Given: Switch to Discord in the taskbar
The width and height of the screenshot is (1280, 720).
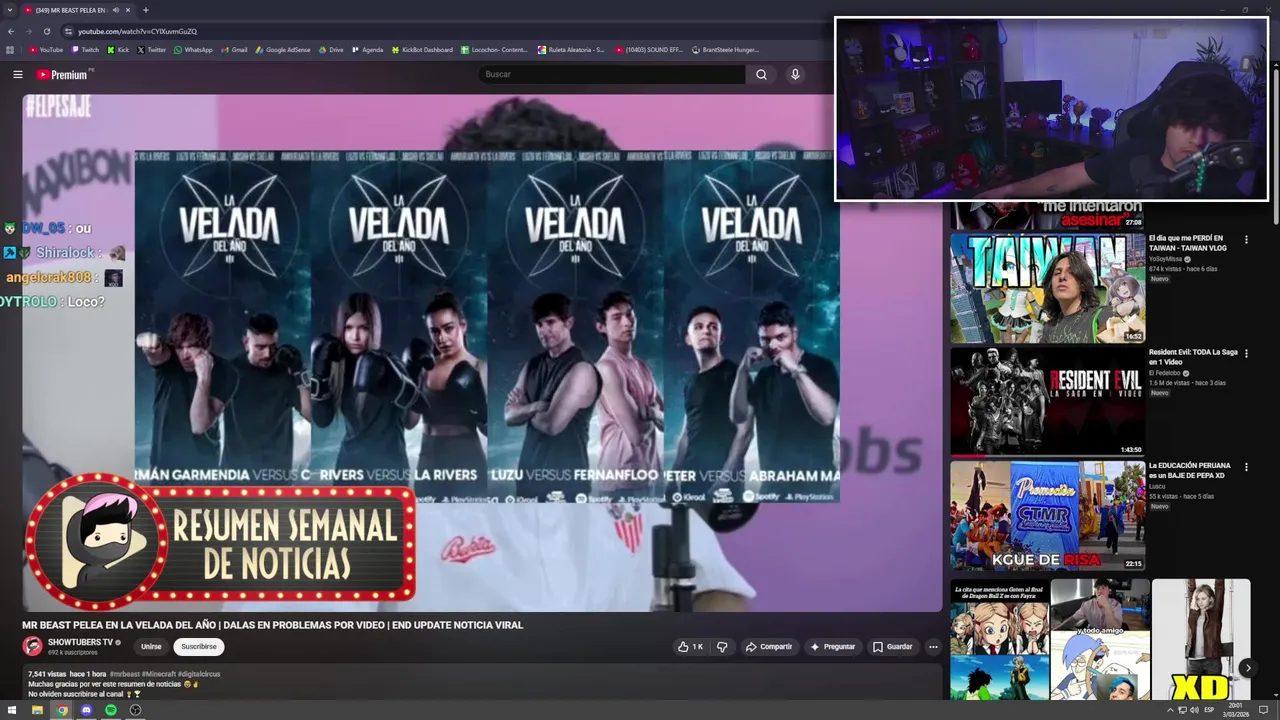Looking at the screenshot, I should coord(86,710).
